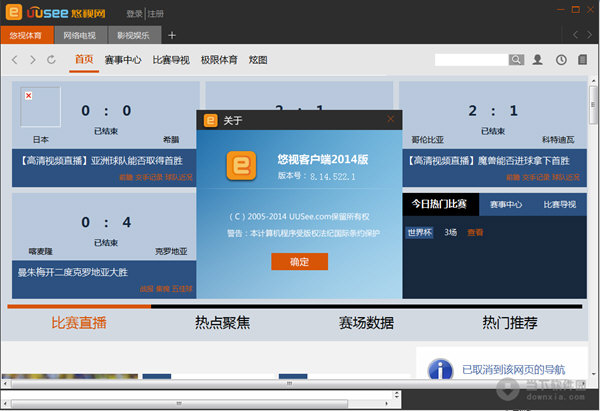
Task: Click the magnifier search icon
Action: pyautogui.click(x=516, y=60)
